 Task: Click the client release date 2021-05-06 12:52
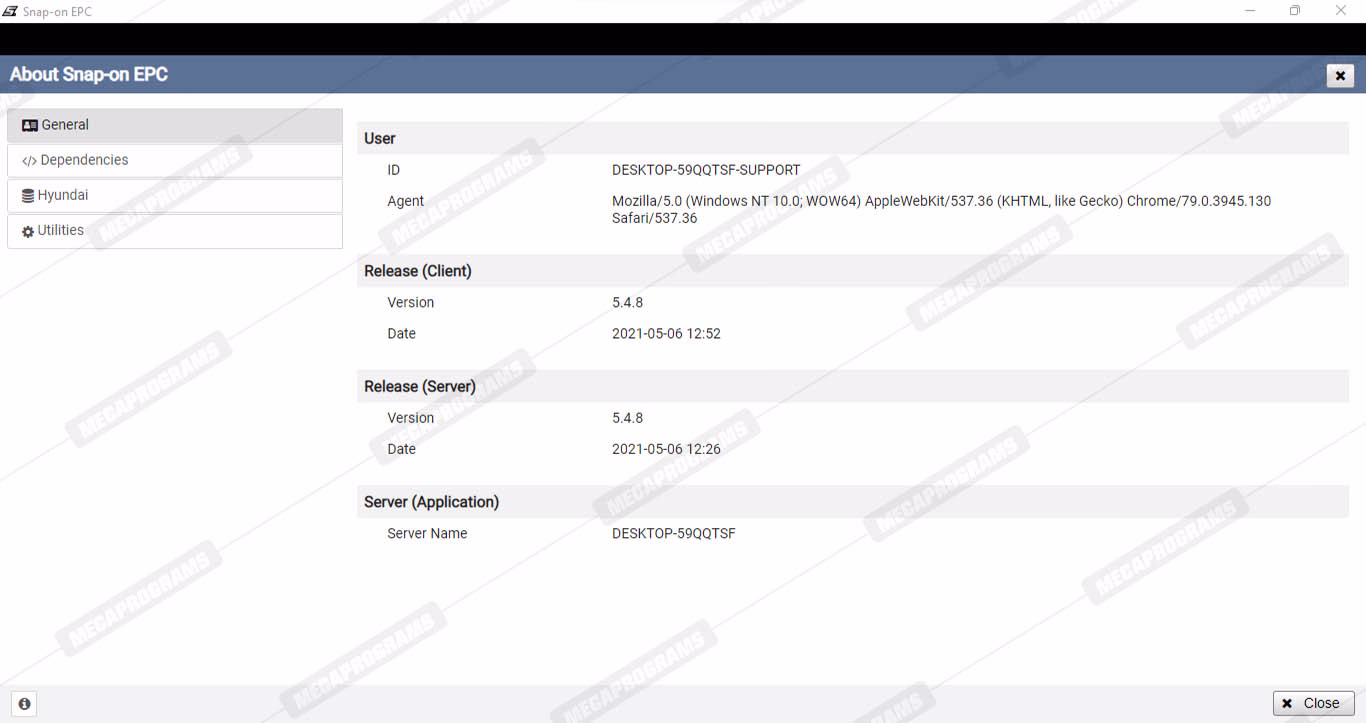click(666, 334)
